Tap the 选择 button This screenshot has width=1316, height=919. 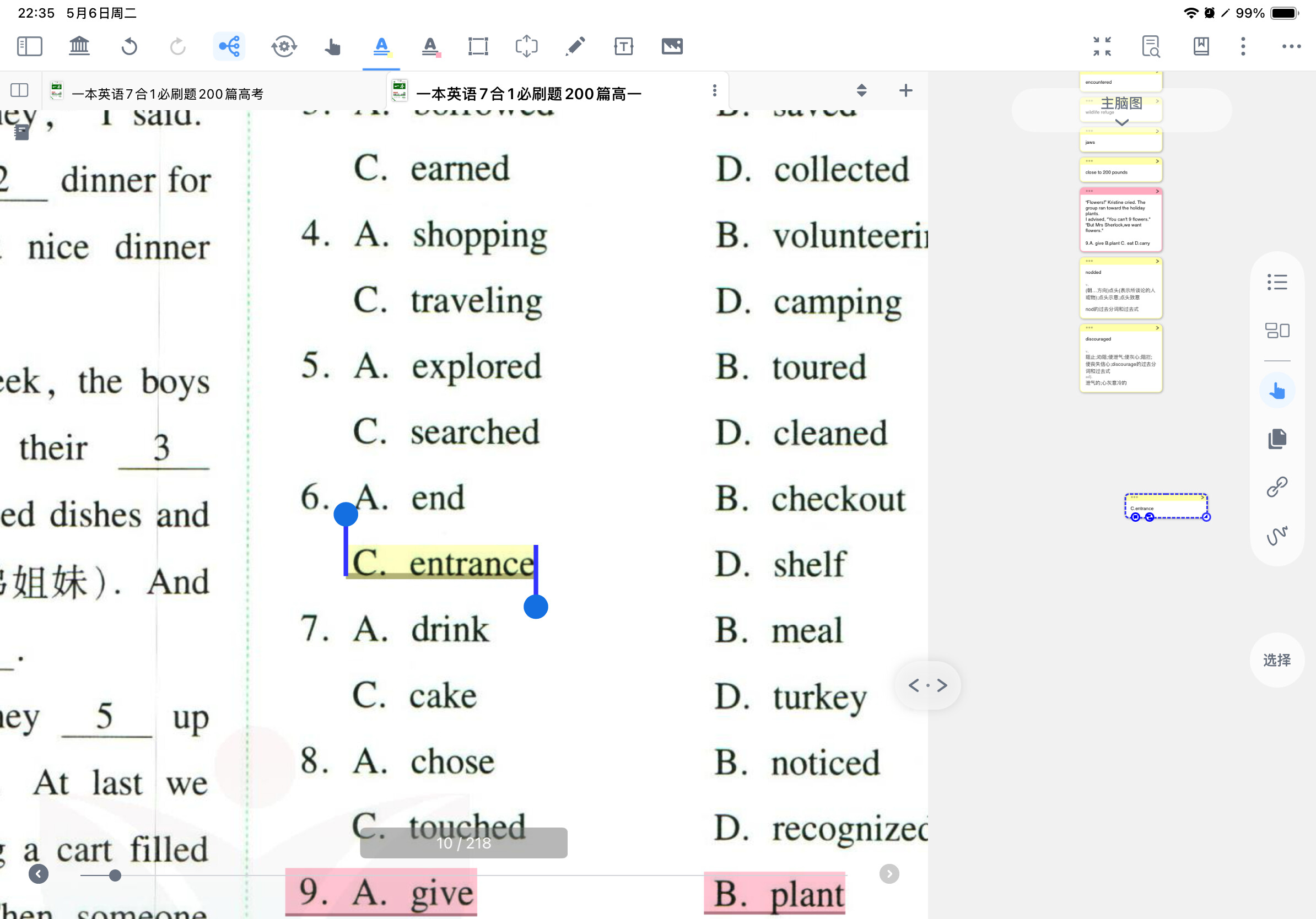(x=1277, y=660)
